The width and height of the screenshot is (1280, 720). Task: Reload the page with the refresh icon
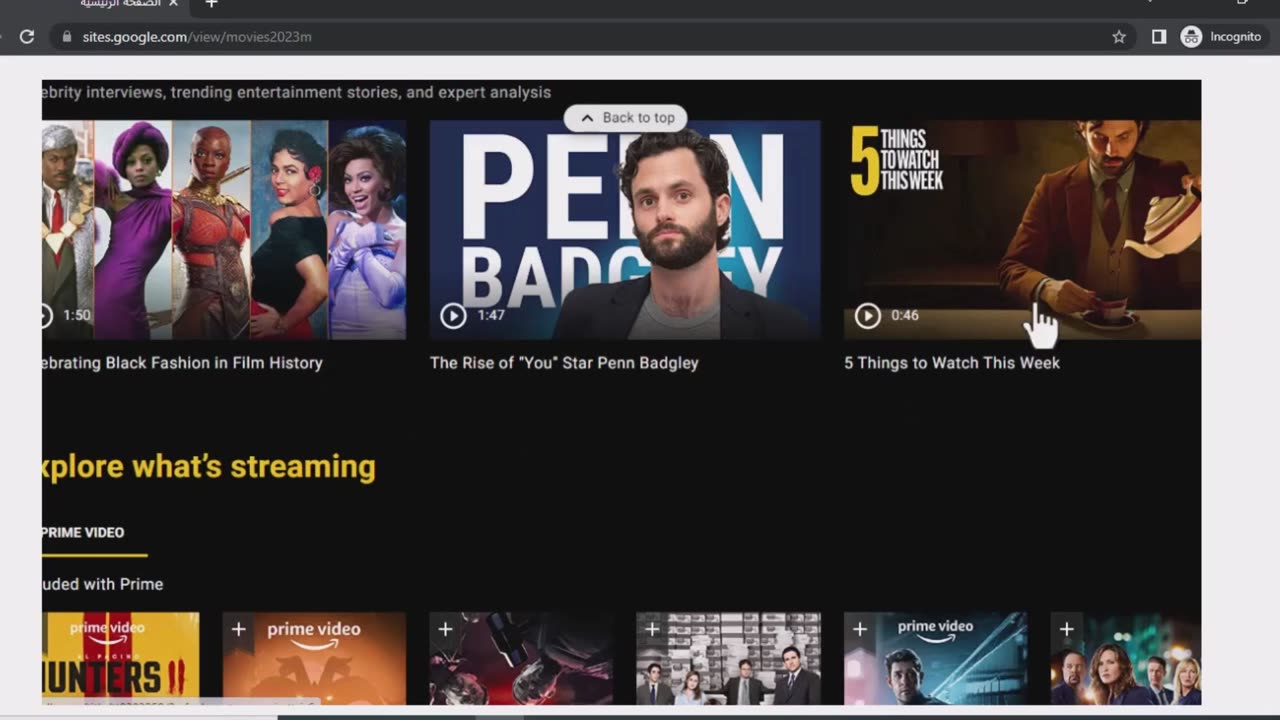[x=27, y=37]
